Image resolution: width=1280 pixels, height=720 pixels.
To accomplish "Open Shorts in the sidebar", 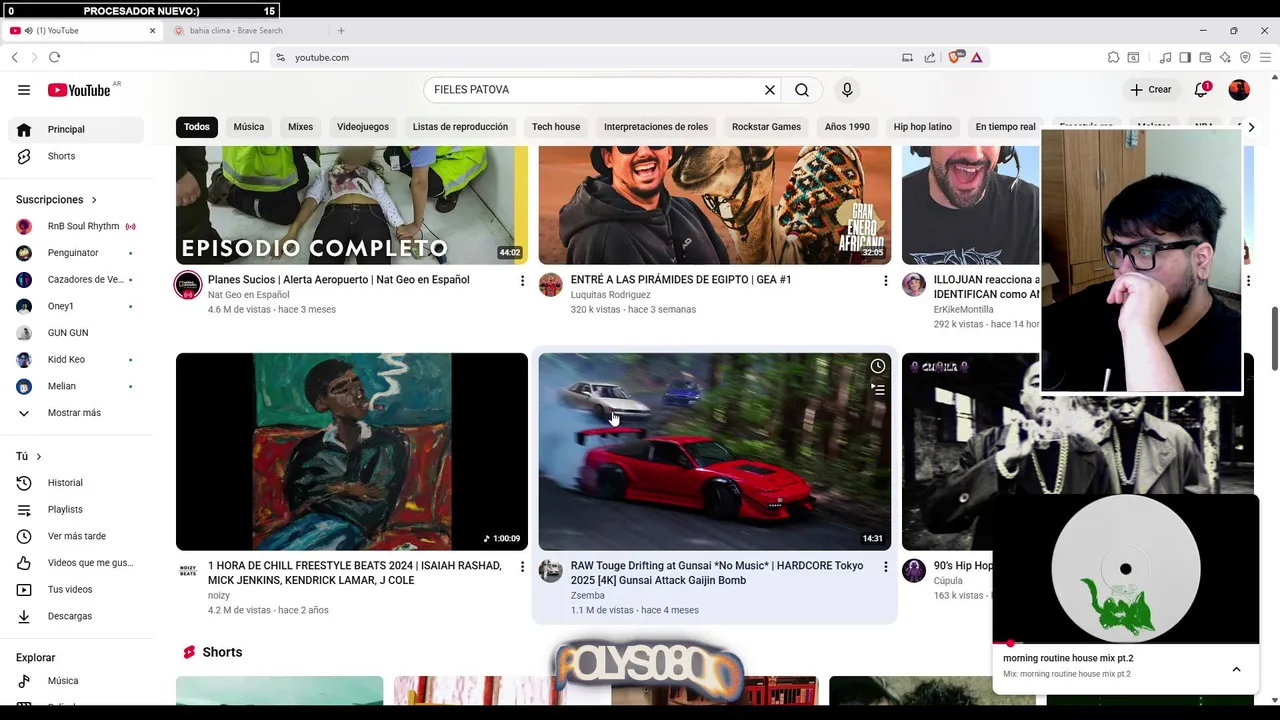I will [76, 156].
